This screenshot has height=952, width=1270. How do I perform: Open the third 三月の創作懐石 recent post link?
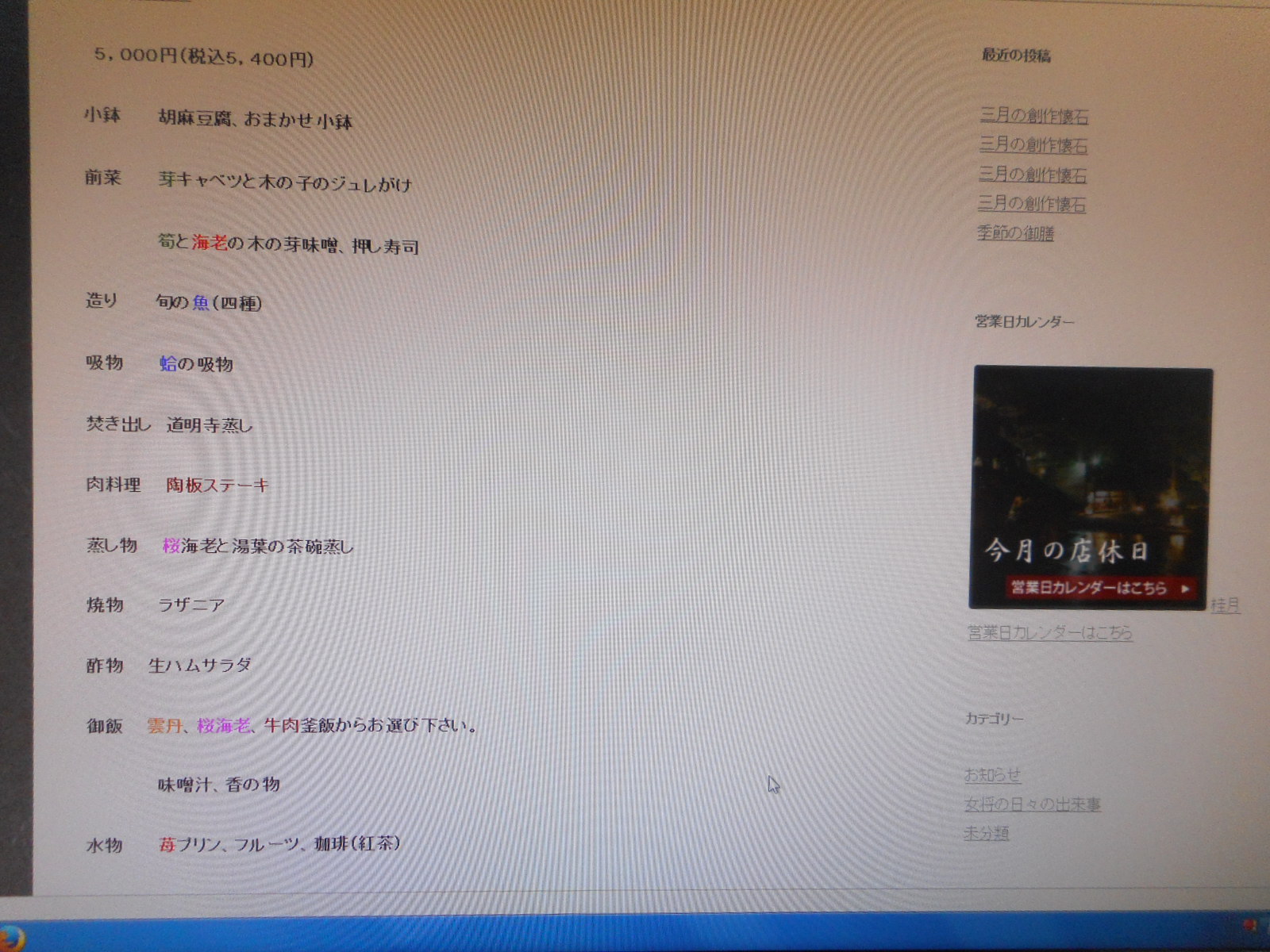(1032, 175)
